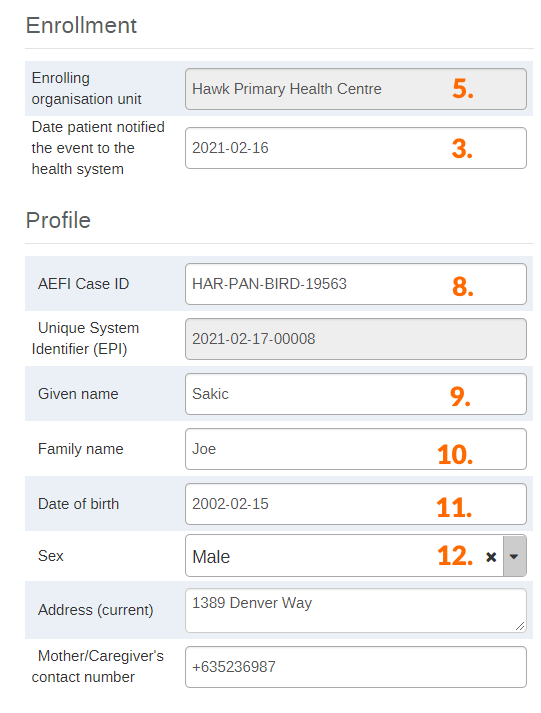The width and height of the screenshot is (541, 713).
Task: Click the Enrollment section heading
Action: 81,25
